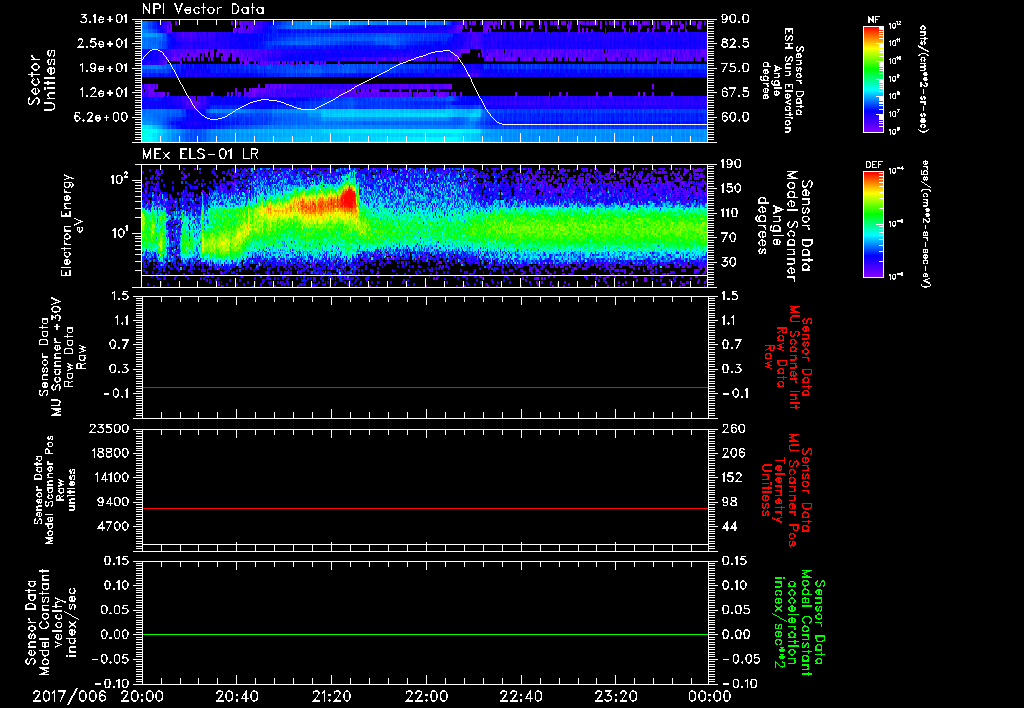The height and width of the screenshot is (708, 1024).
Task: Click the "18800" scanner position tick
Action: (110, 453)
